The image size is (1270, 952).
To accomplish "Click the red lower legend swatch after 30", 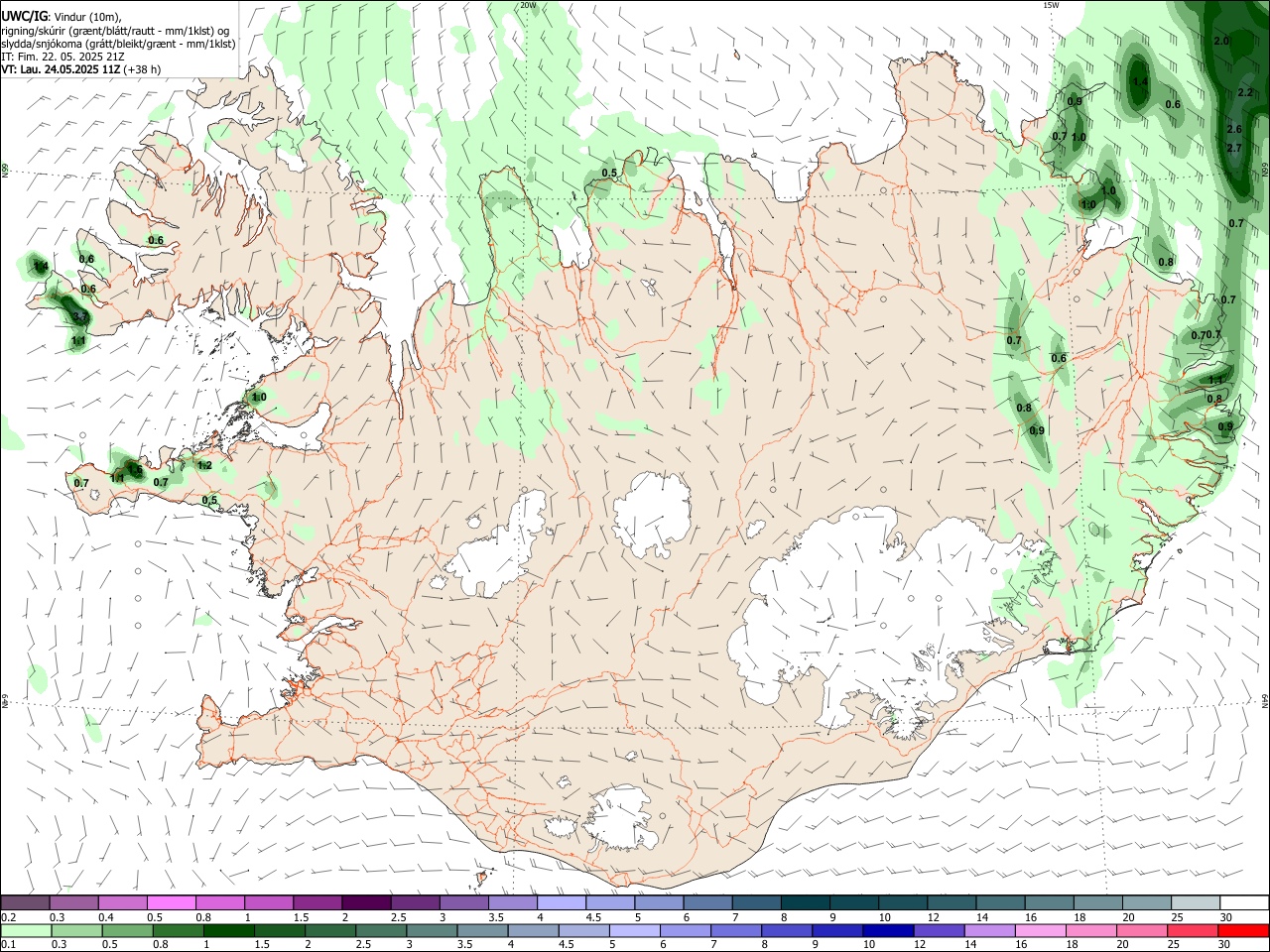I will [1243, 930].
